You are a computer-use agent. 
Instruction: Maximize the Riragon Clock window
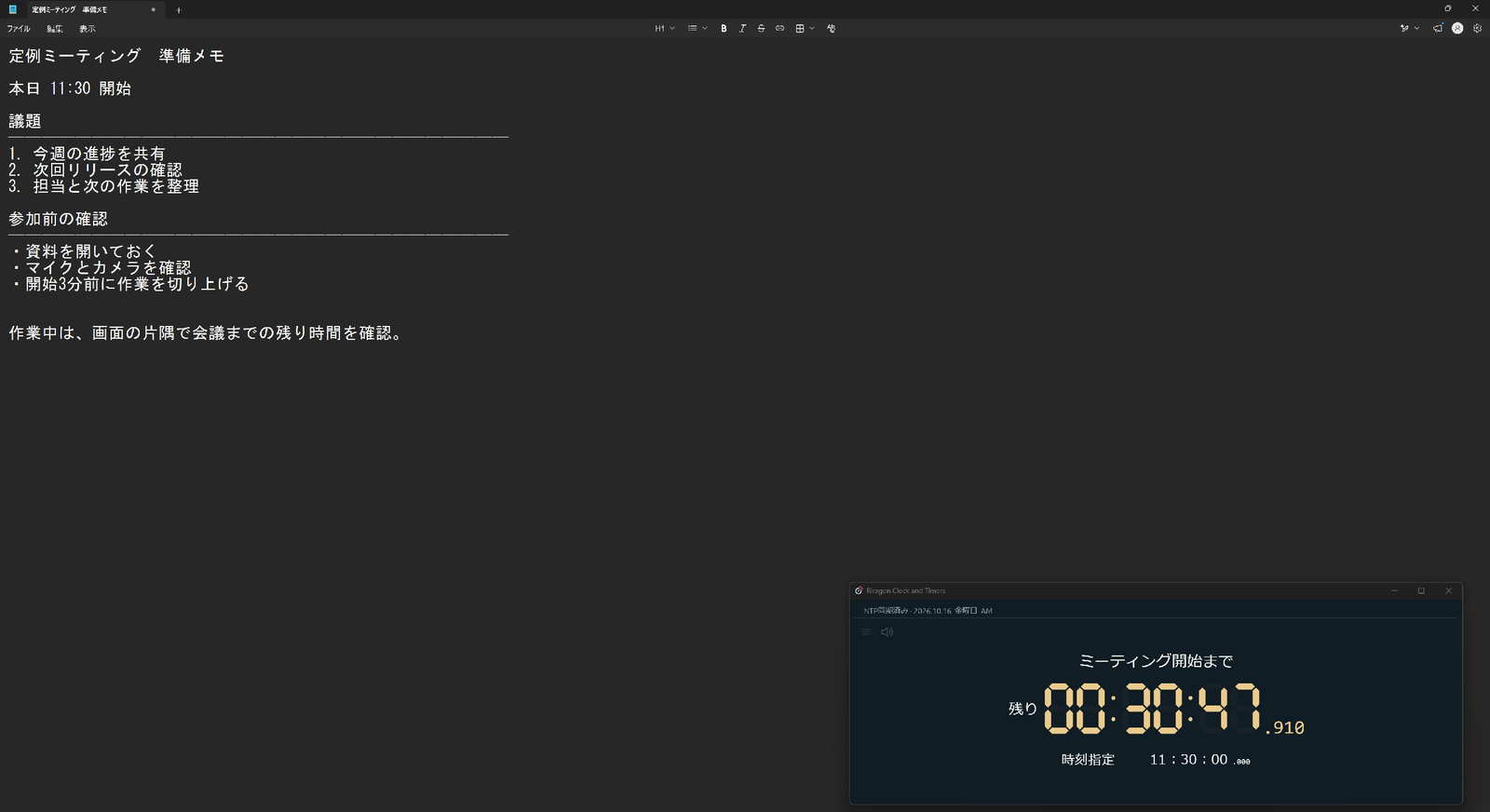(1421, 590)
